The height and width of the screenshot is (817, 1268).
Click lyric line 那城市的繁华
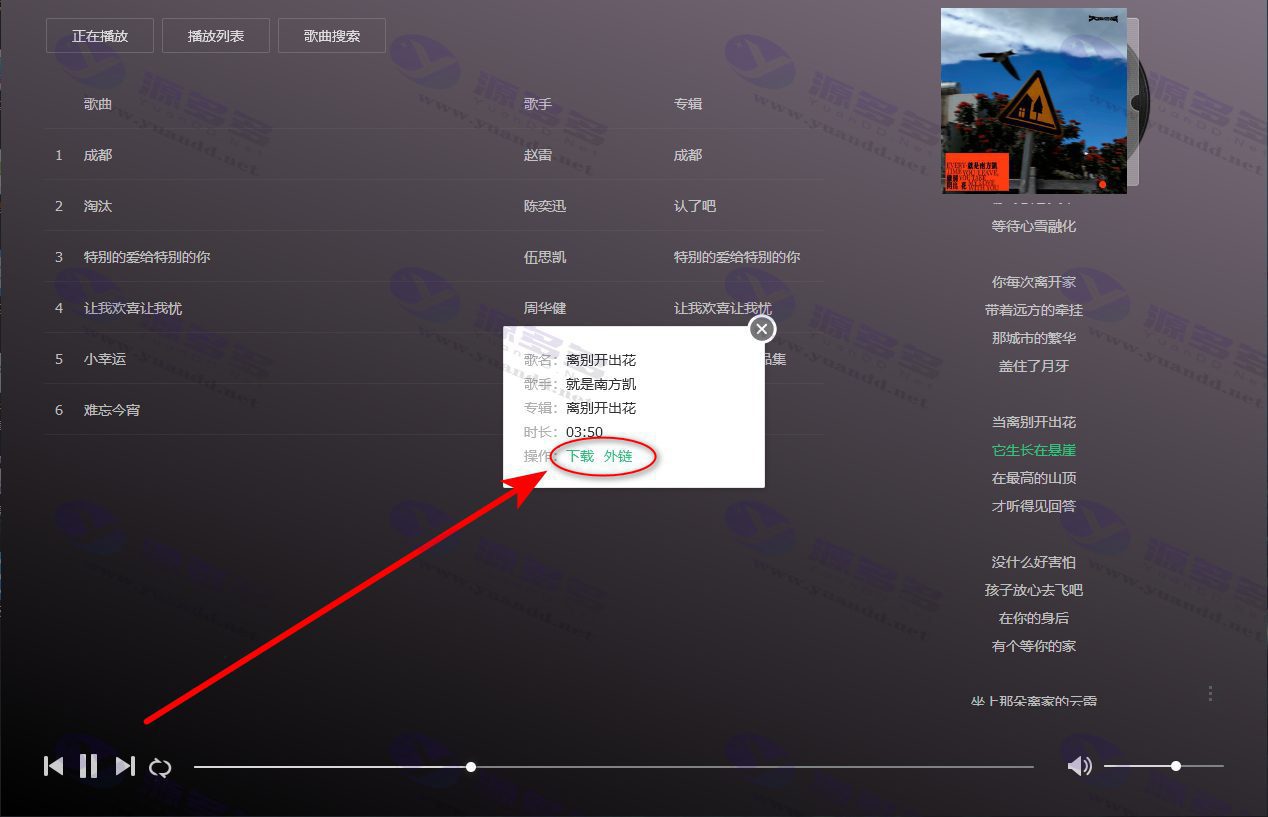click(x=1034, y=338)
